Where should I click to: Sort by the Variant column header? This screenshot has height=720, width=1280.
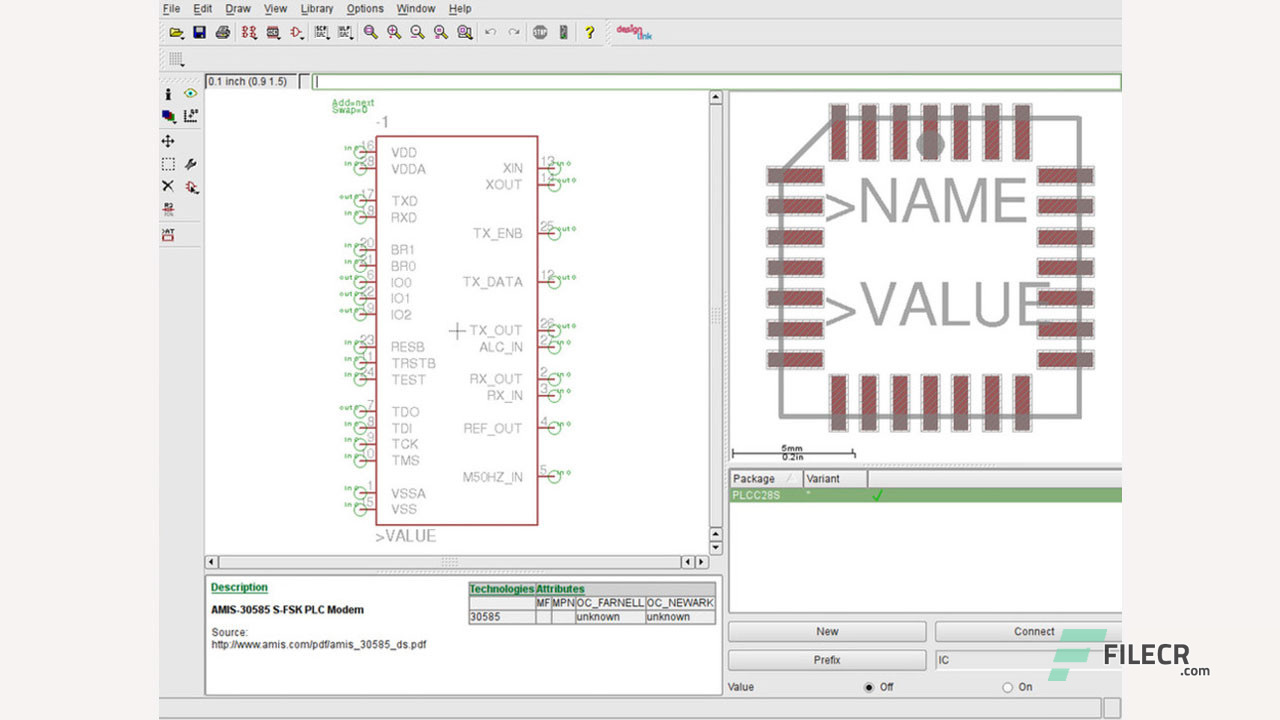pos(834,479)
